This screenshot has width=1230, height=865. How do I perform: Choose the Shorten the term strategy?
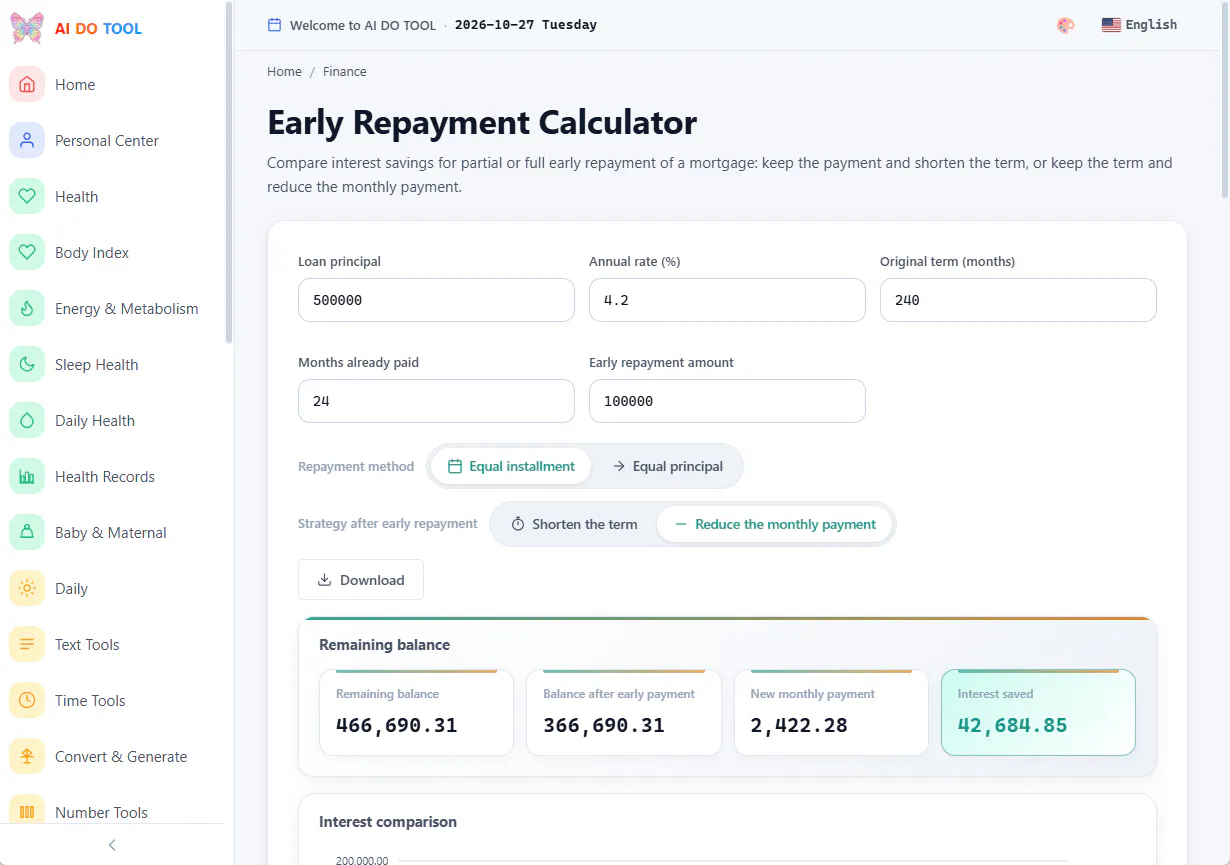(x=574, y=524)
